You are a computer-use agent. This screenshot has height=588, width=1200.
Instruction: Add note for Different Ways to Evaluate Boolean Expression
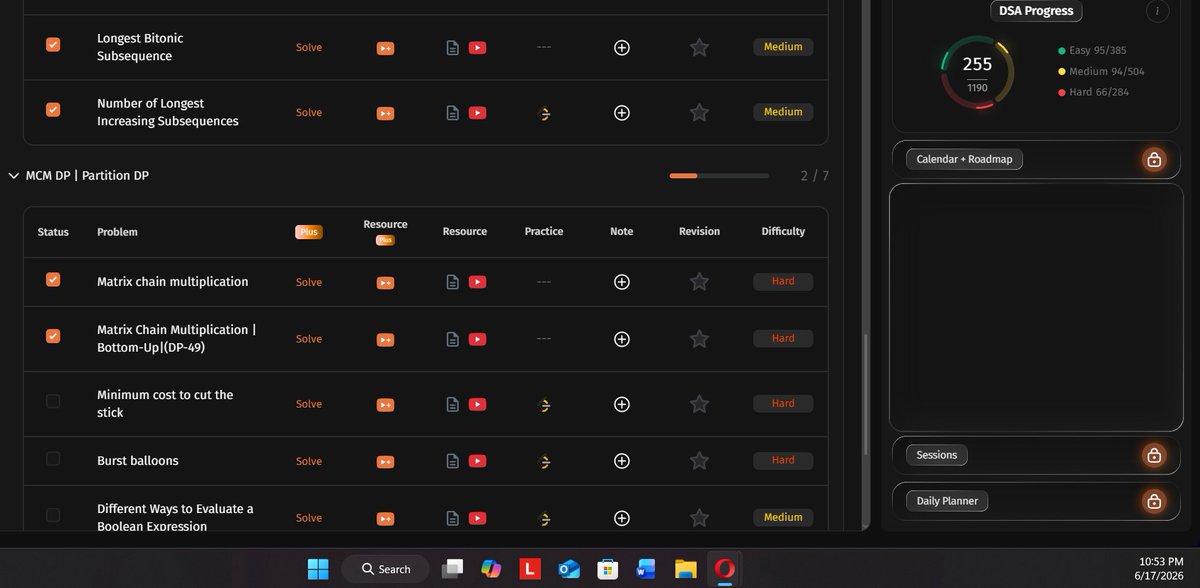pos(622,518)
